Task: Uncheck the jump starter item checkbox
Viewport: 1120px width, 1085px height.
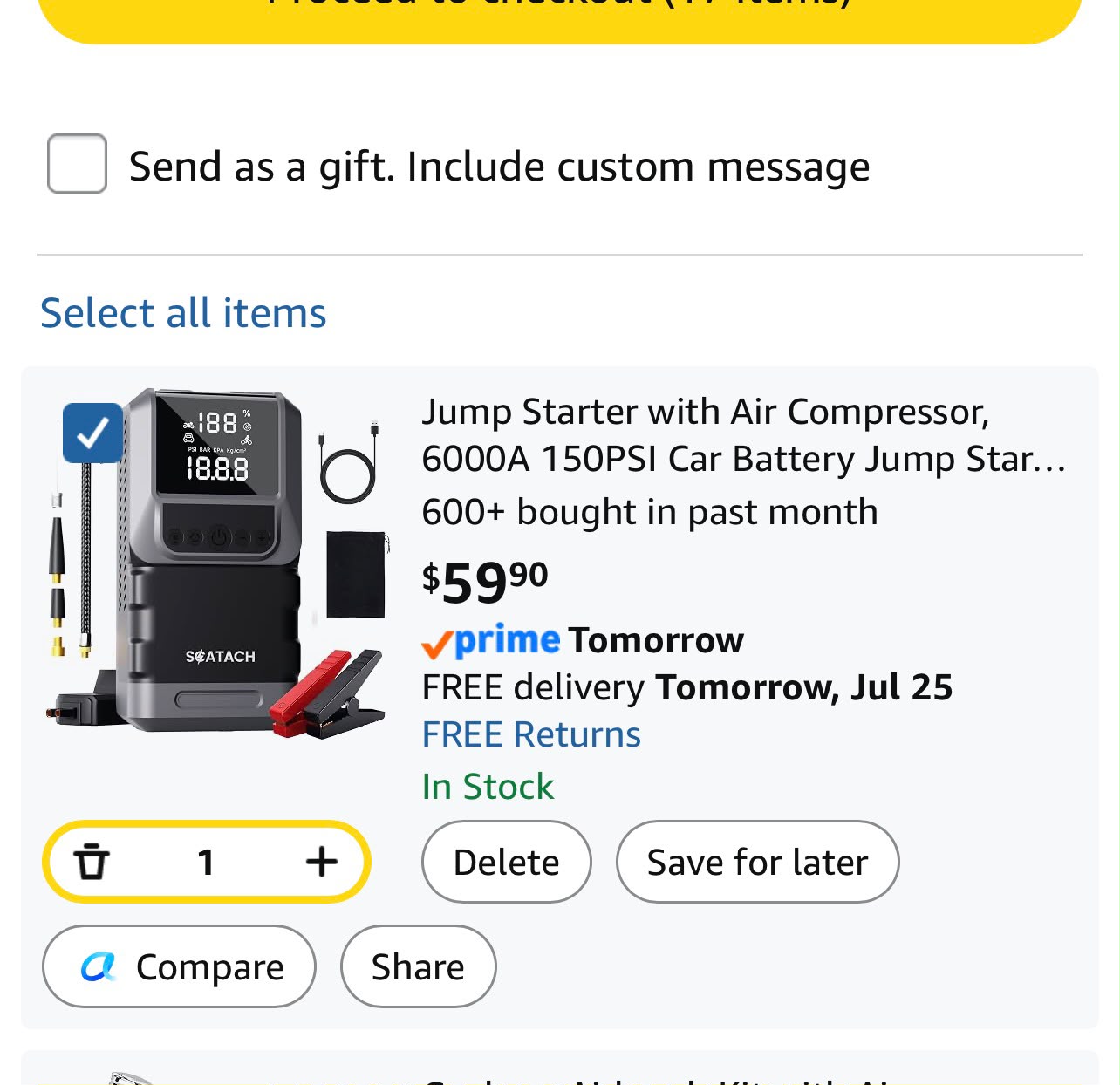Action: click(x=92, y=433)
